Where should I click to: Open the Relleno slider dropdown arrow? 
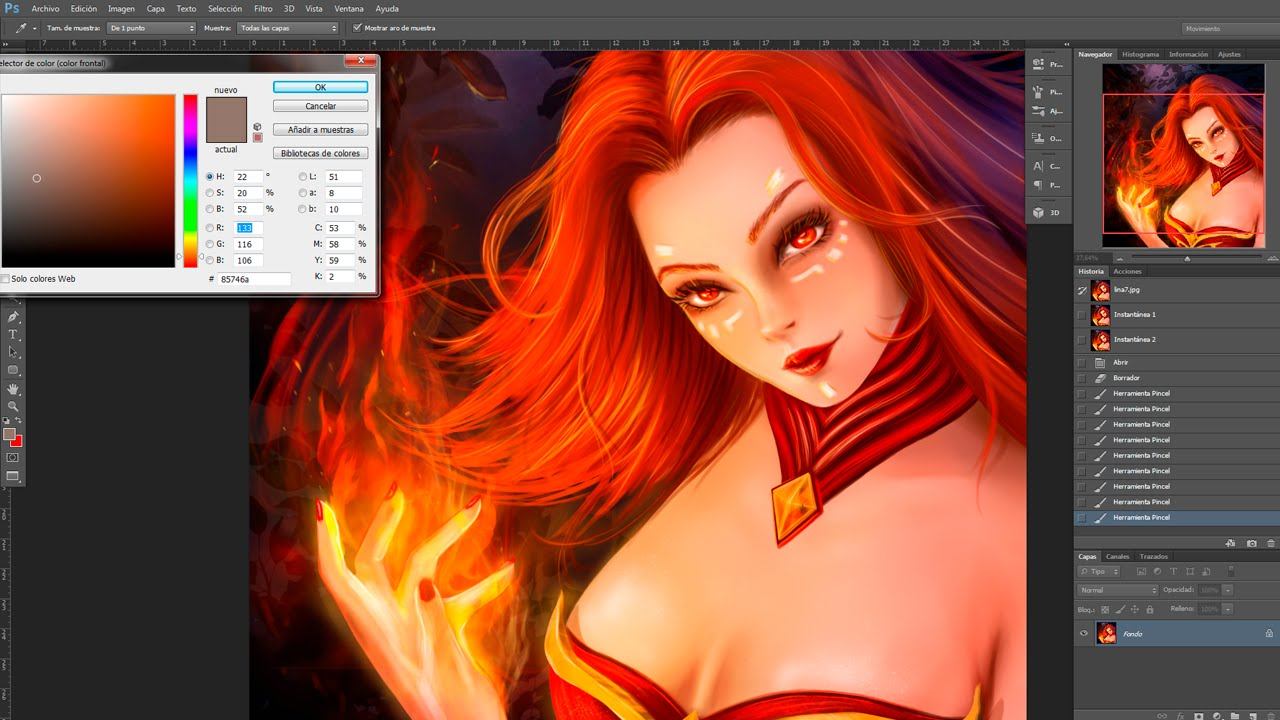[x=1227, y=609]
